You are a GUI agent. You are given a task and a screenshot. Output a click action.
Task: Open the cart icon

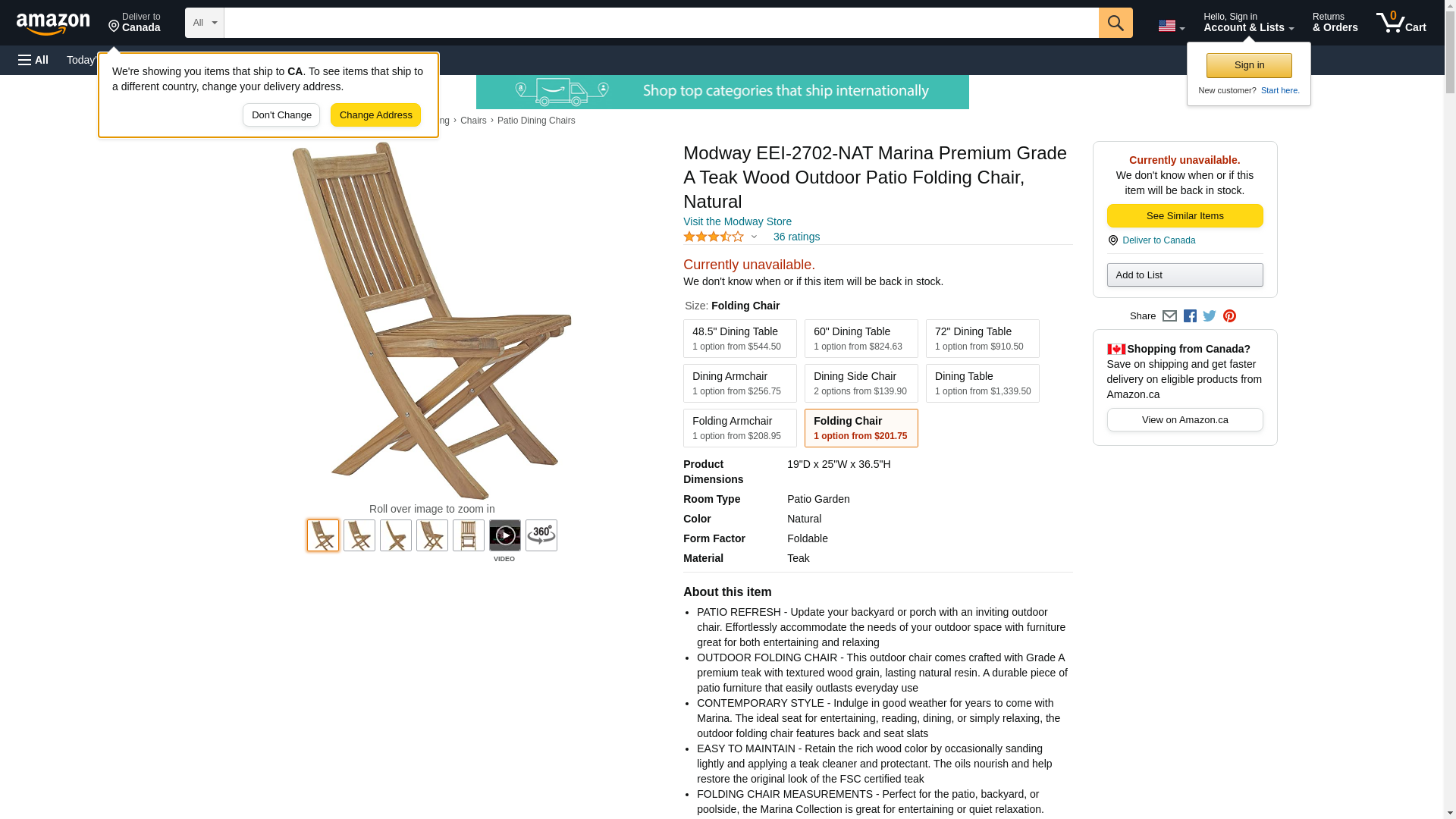(x=1401, y=23)
